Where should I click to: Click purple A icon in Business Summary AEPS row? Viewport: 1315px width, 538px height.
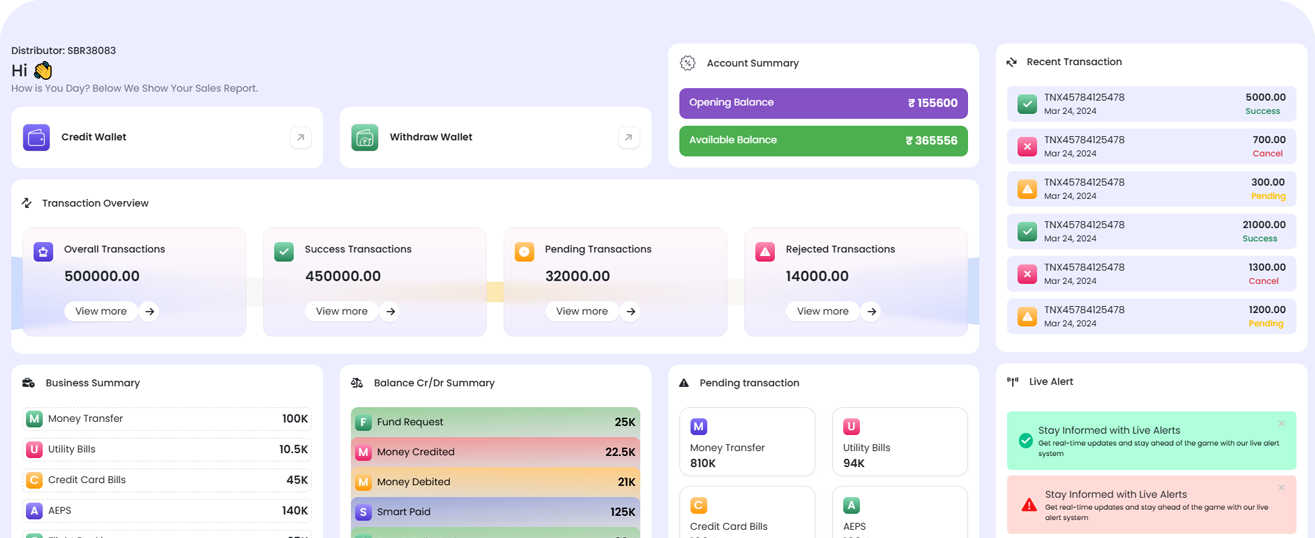click(x=34, y=511)
